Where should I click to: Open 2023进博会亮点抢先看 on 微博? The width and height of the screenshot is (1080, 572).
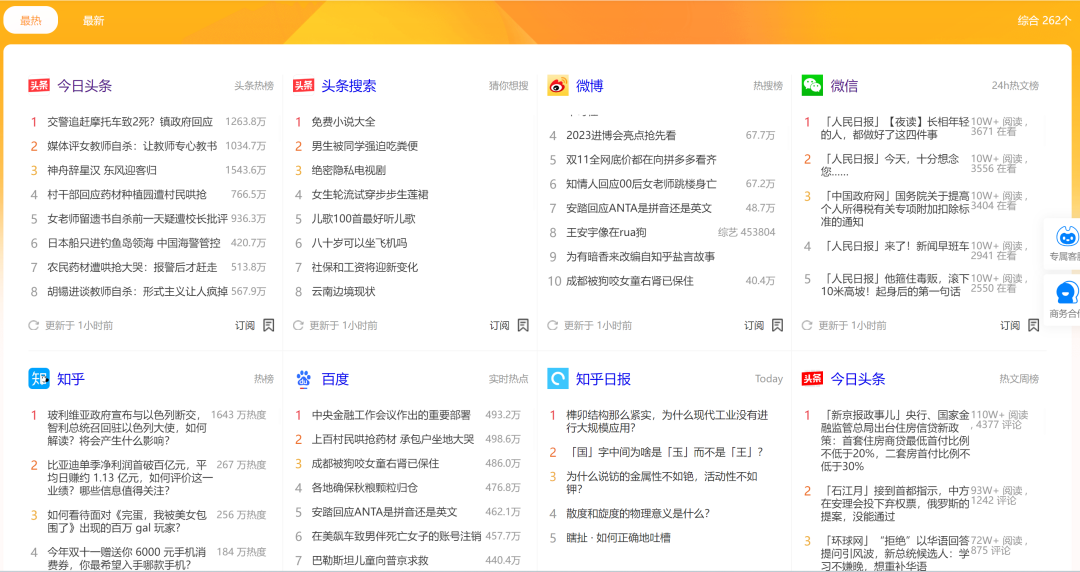pyautogui.click(x=621, y=136)
